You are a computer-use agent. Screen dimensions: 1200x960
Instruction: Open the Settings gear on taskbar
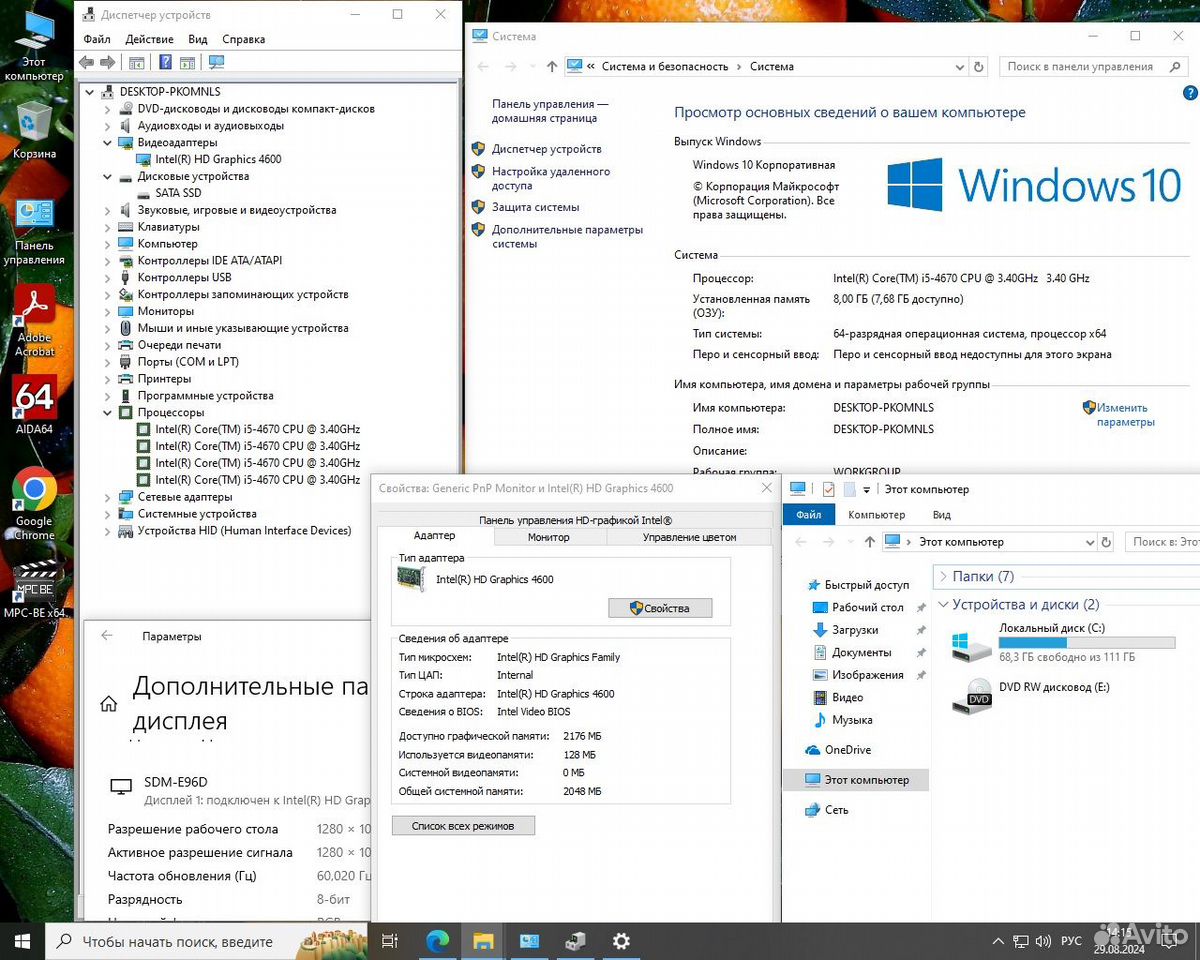tap(621, 941)
